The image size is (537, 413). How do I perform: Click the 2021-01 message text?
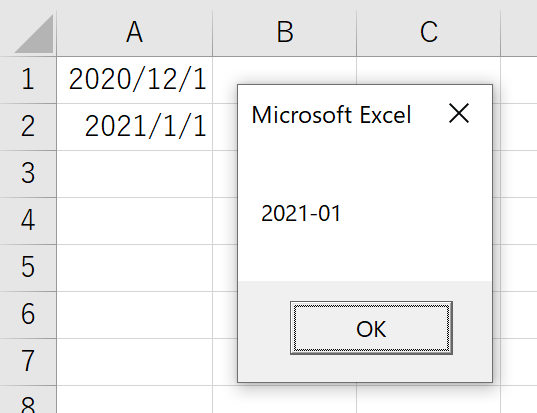tap(301, 213)
